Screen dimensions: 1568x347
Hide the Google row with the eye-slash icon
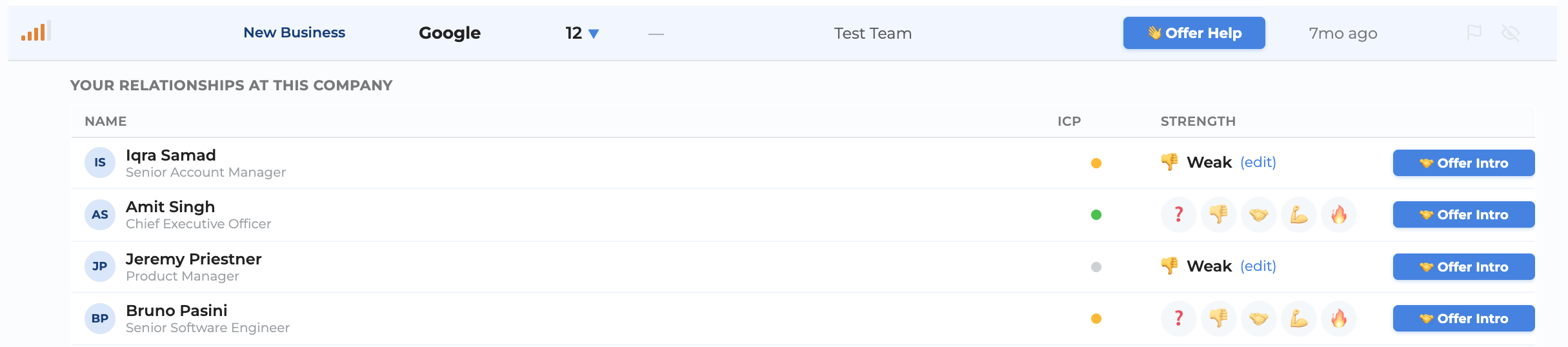tap(1510, 33)
